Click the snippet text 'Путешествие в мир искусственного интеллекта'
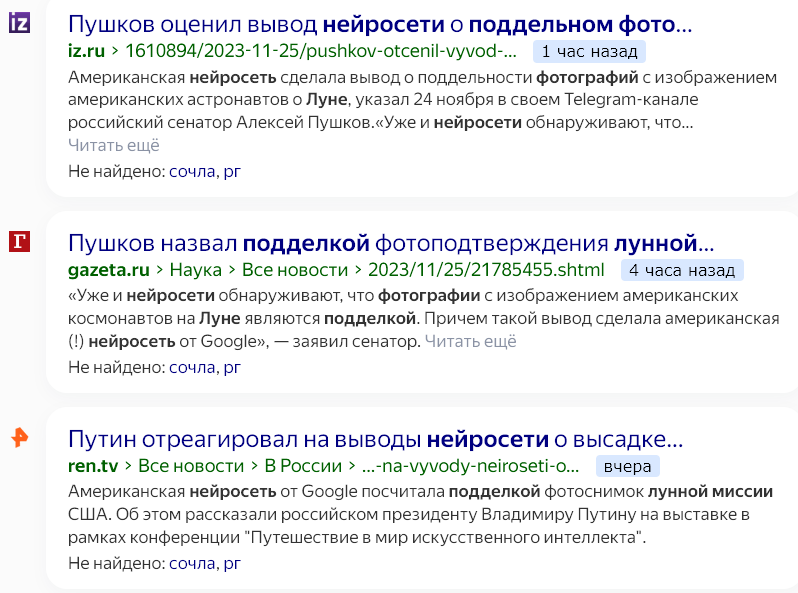The image size is (798, 593). click(444, 537)
